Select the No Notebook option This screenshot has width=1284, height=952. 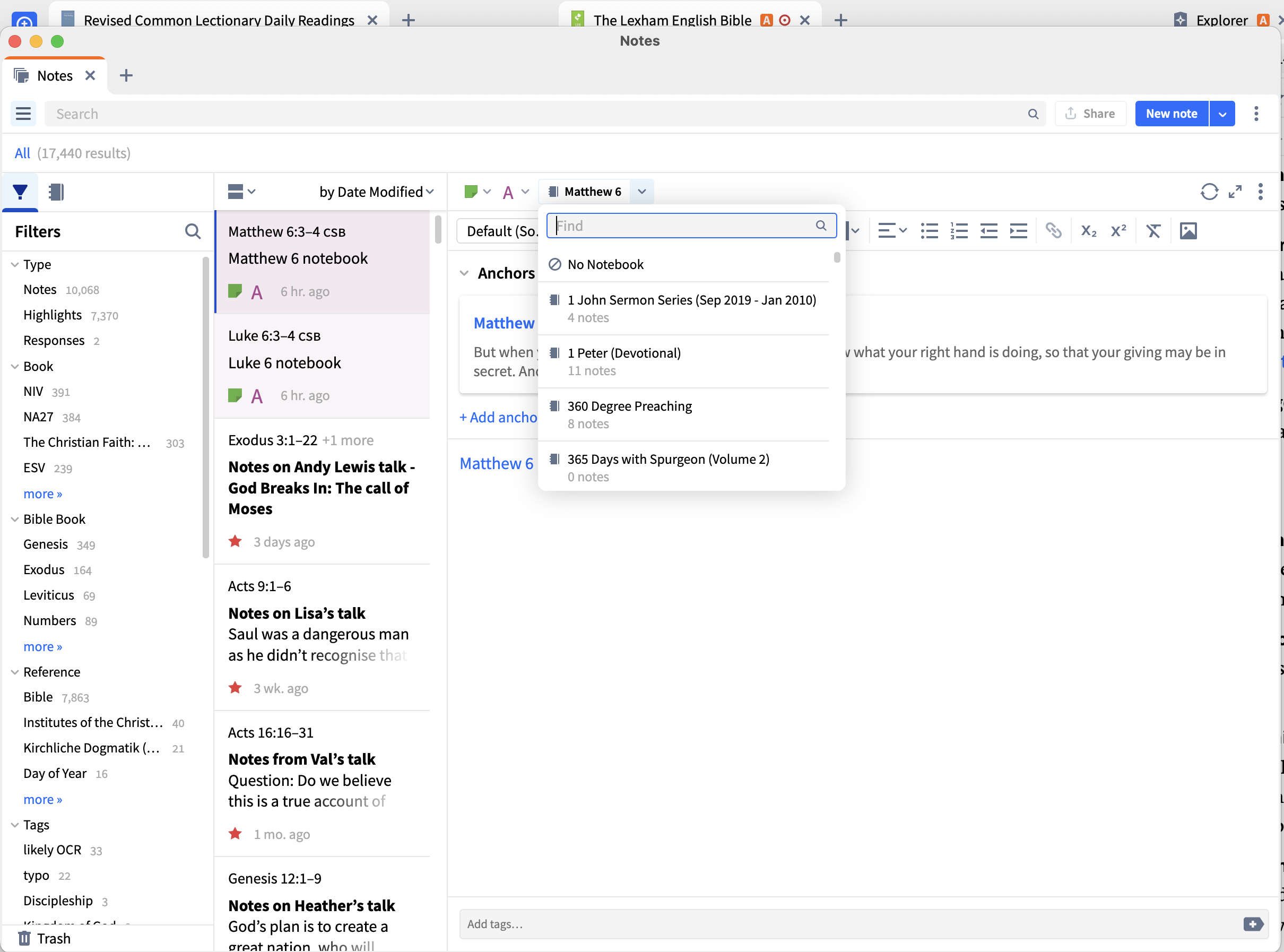tap(605, 264)
